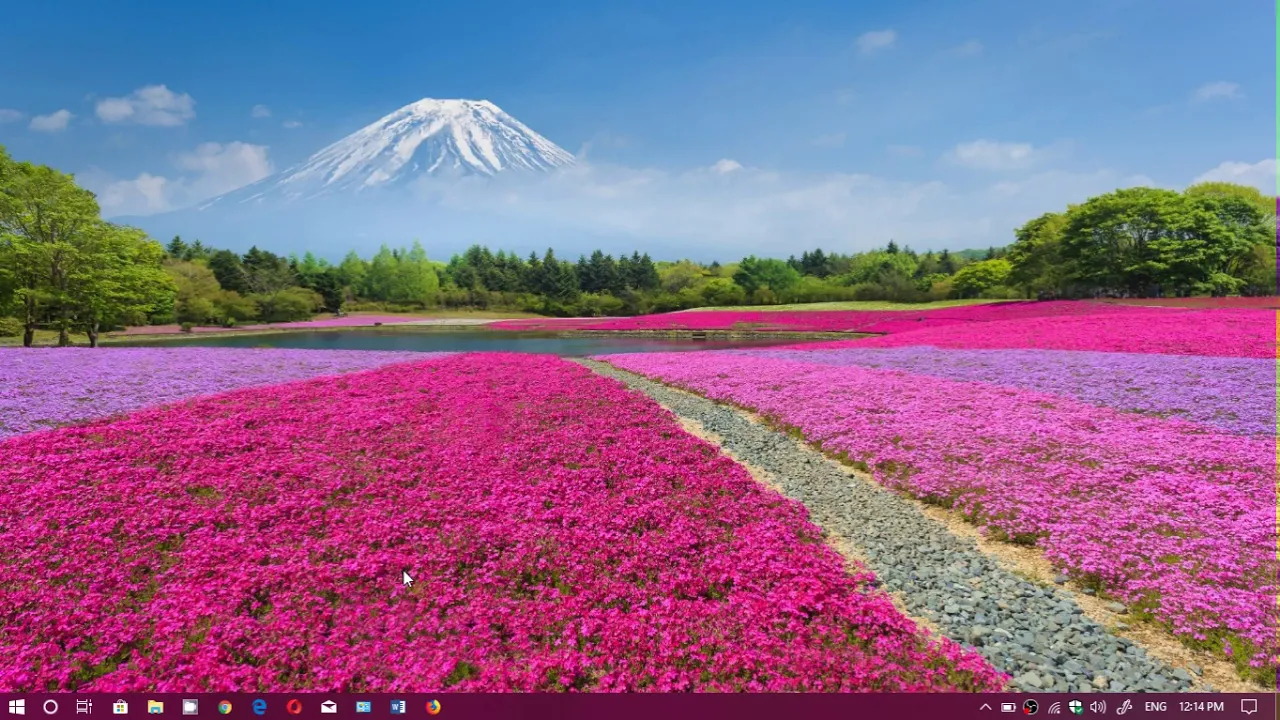
Task: Open the volume speaker control
Action: pyautogui.click(x=1098, y=707)
